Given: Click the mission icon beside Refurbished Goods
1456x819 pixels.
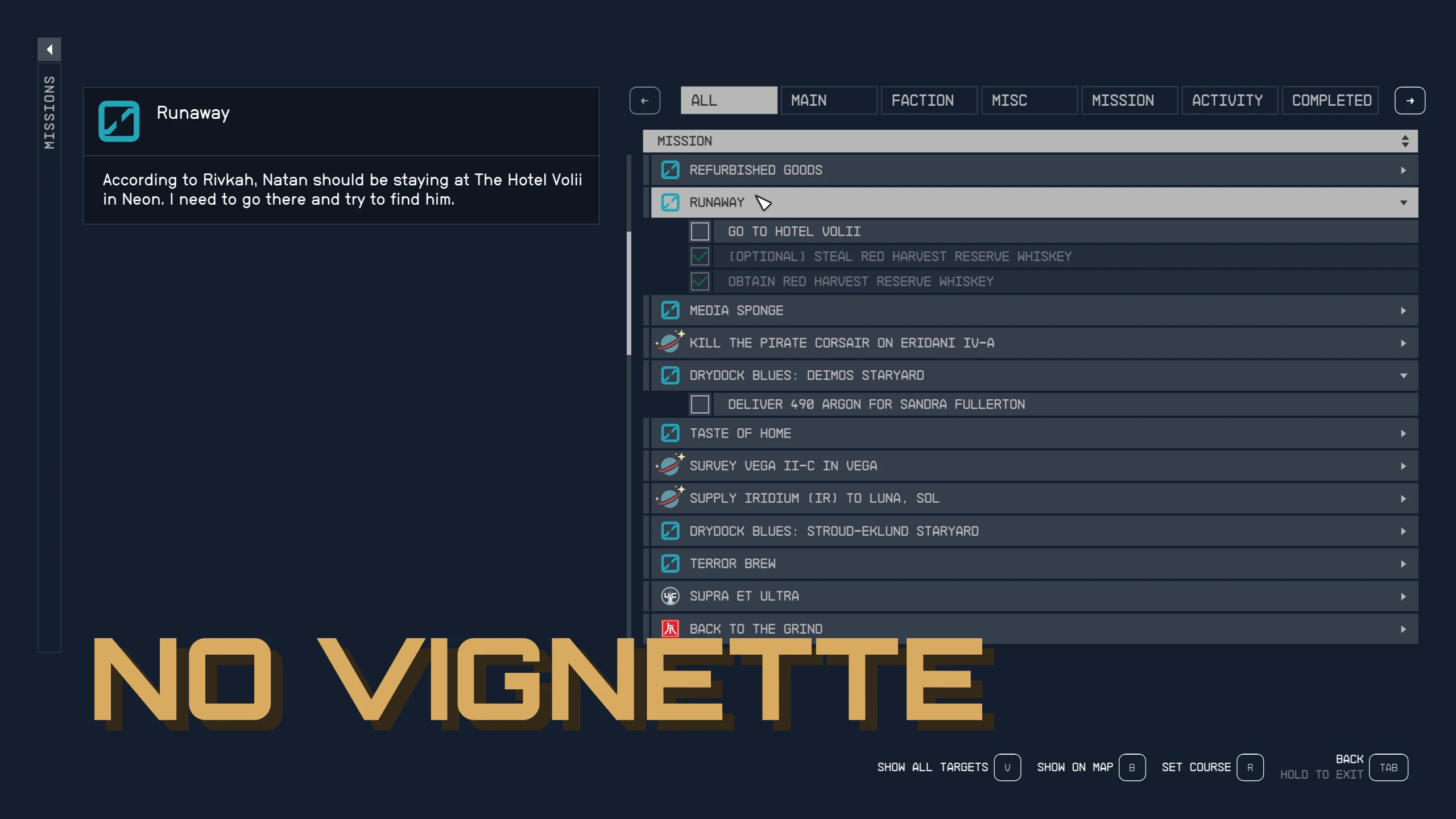Looking at the screenshot, I should tap(670, 170).
